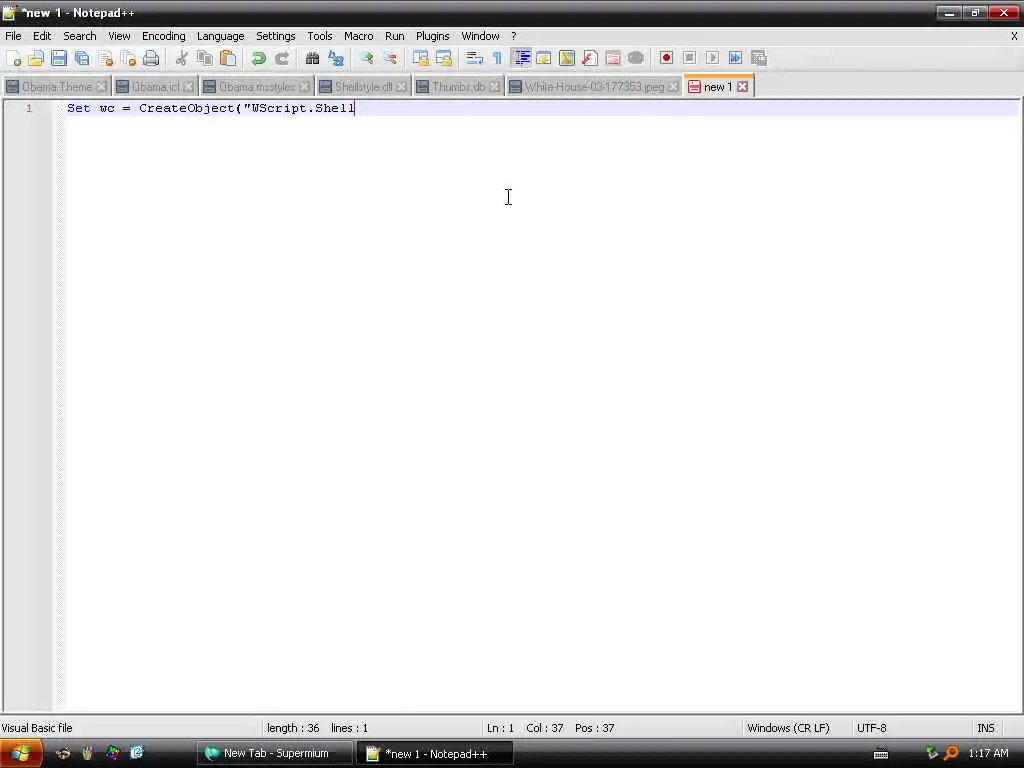This screenshot has width=1024, height=768.
Task: Toggle Word wrap toolbar icon
Action: click(x=475, y=58)
